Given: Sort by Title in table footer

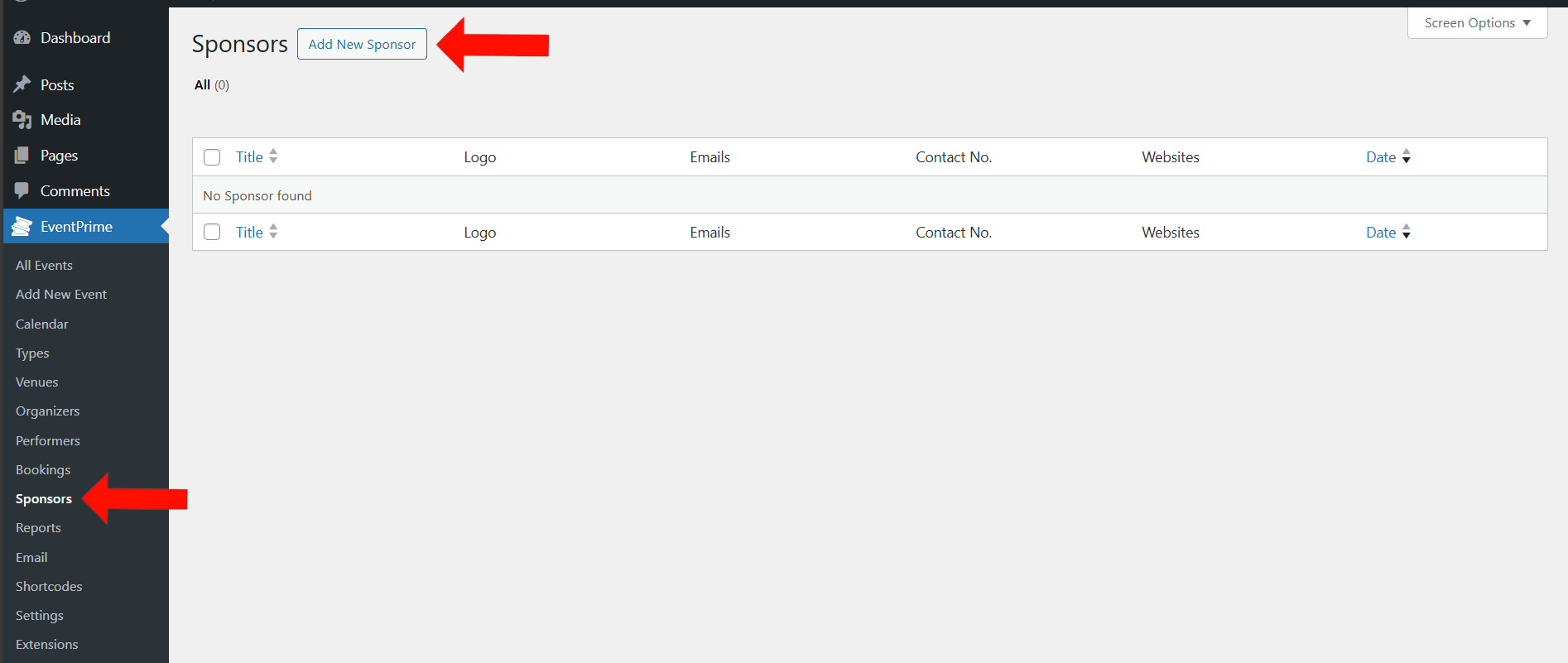Looking at the screenshot, I should click(249, 232).
